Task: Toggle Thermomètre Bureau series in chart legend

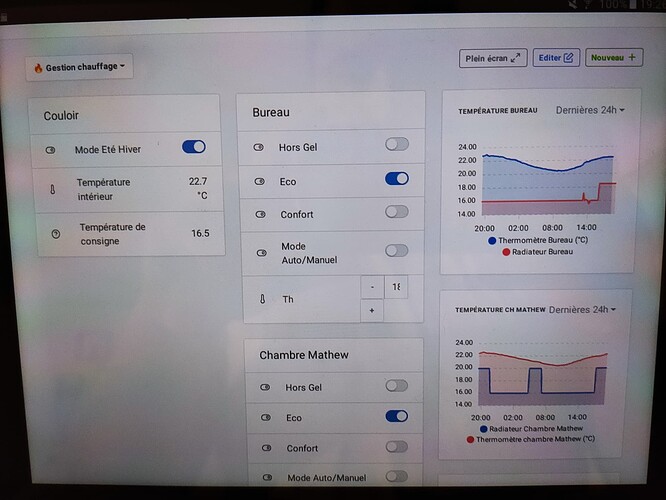Action: (537, 240)
